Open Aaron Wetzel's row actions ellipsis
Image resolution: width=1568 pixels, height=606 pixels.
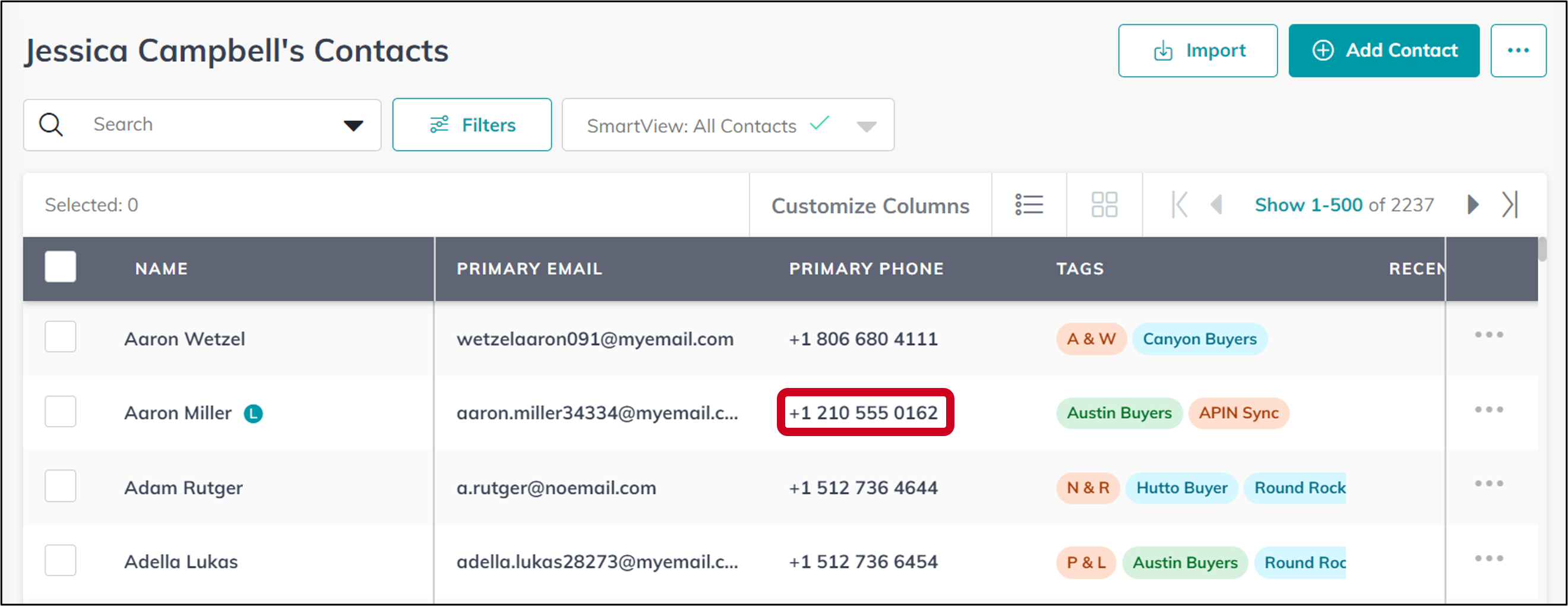1489,334
